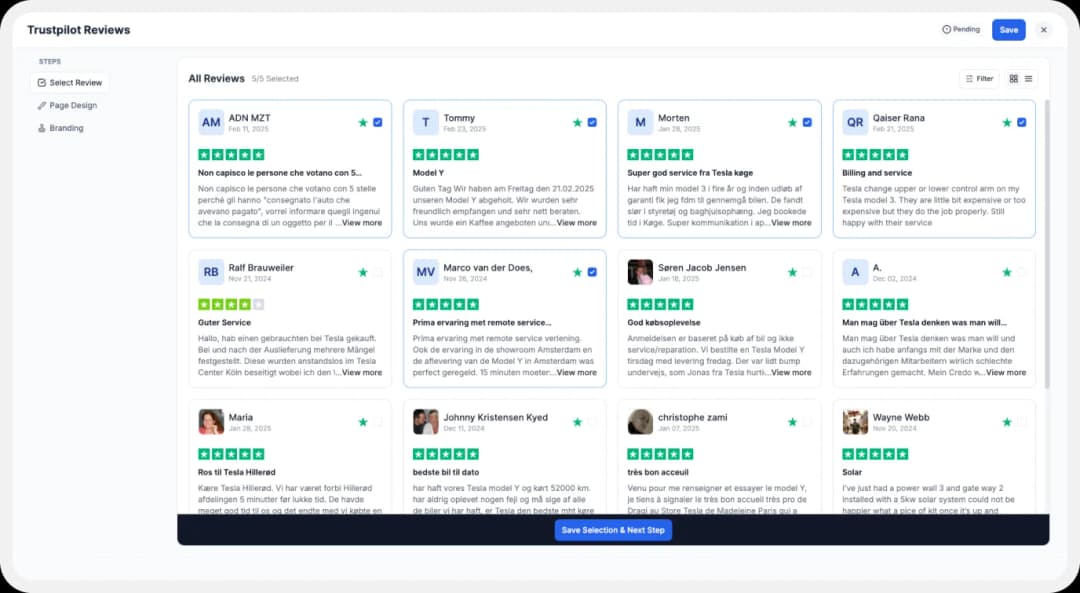Click Save Selection & Next Step
Viewport: 1080px width, 593px height.
(x=613, y=530)
